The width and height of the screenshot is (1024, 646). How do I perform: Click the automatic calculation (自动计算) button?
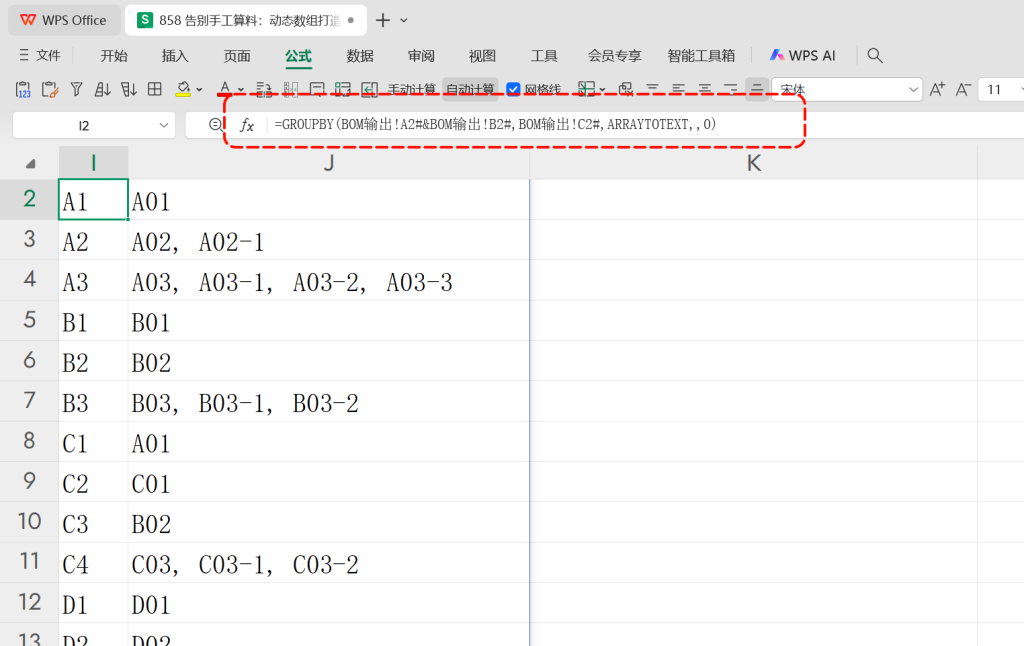[x=470, y=89]
